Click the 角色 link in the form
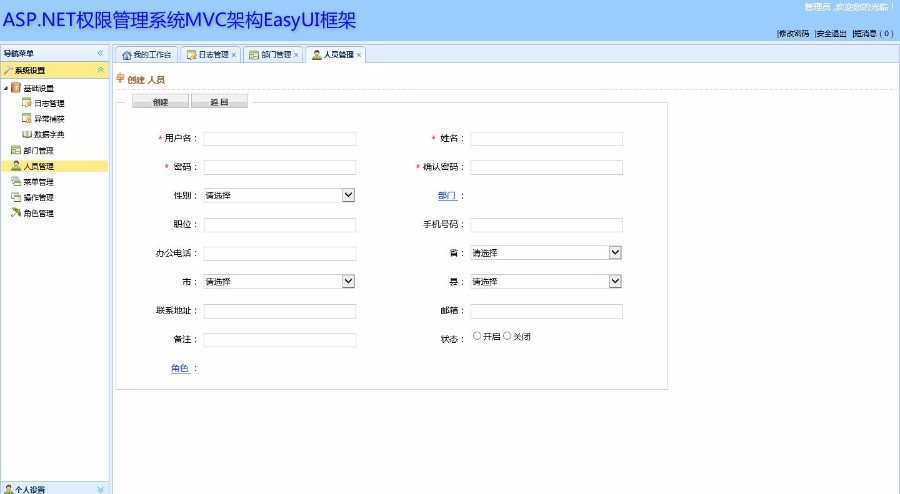The width and height of the screenshot is (900, 494). (180, 368)
